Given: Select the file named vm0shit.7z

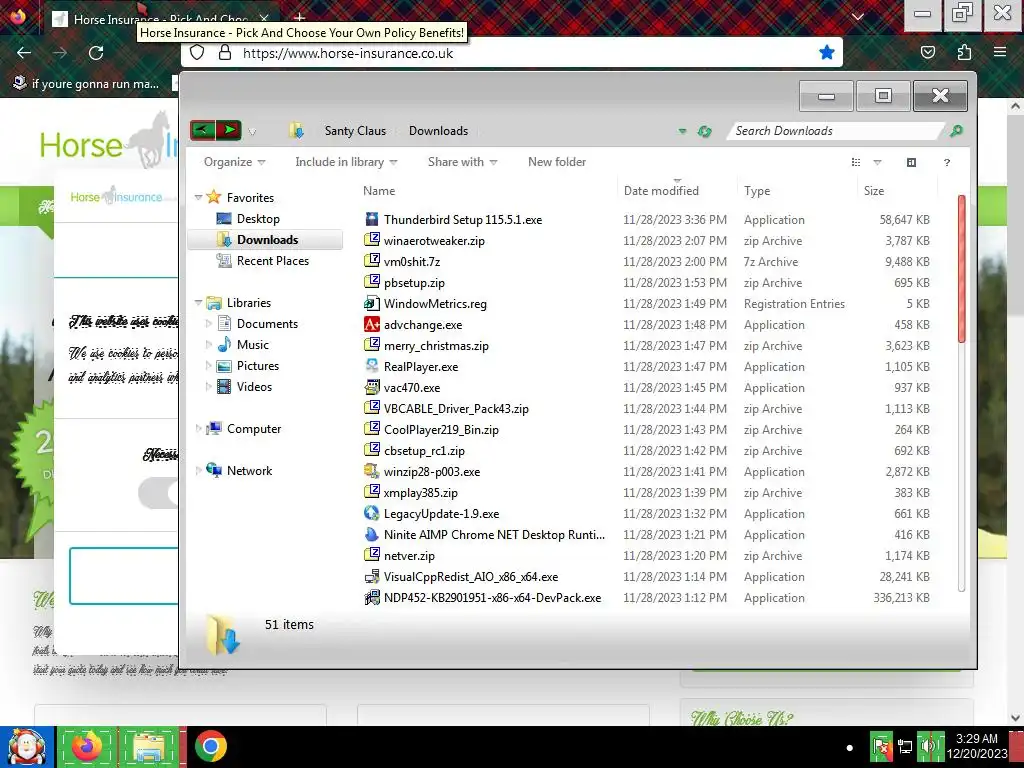Looking at the screenshot, I should coord(411,262).
